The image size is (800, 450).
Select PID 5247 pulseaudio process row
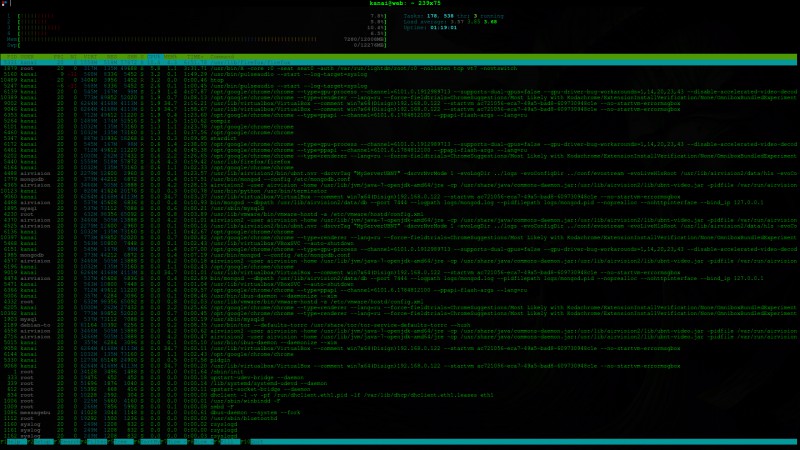tap(398, 86)
